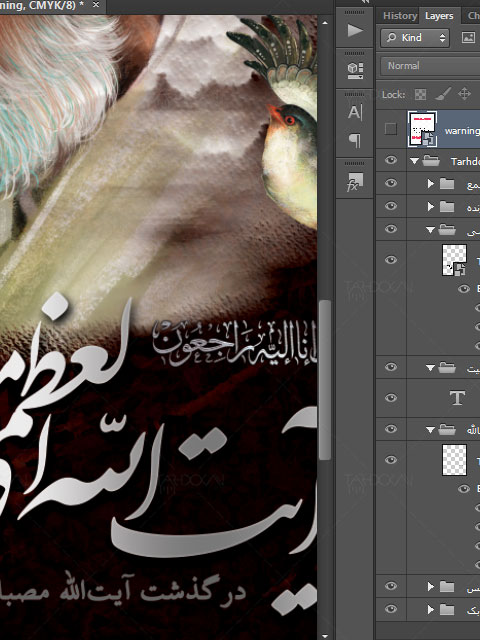The image size is (480, 640).
Task: Select the transparent layer thumbnail in الله group
Action: coord(454,460)
